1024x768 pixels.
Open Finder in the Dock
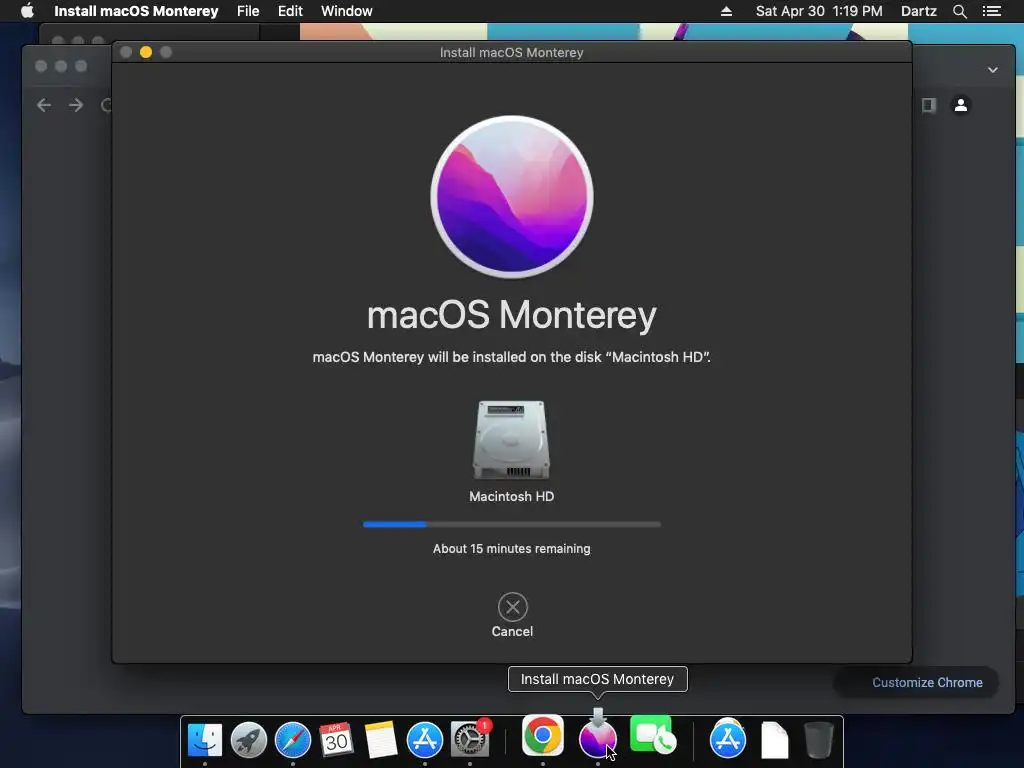pos(204,740)
